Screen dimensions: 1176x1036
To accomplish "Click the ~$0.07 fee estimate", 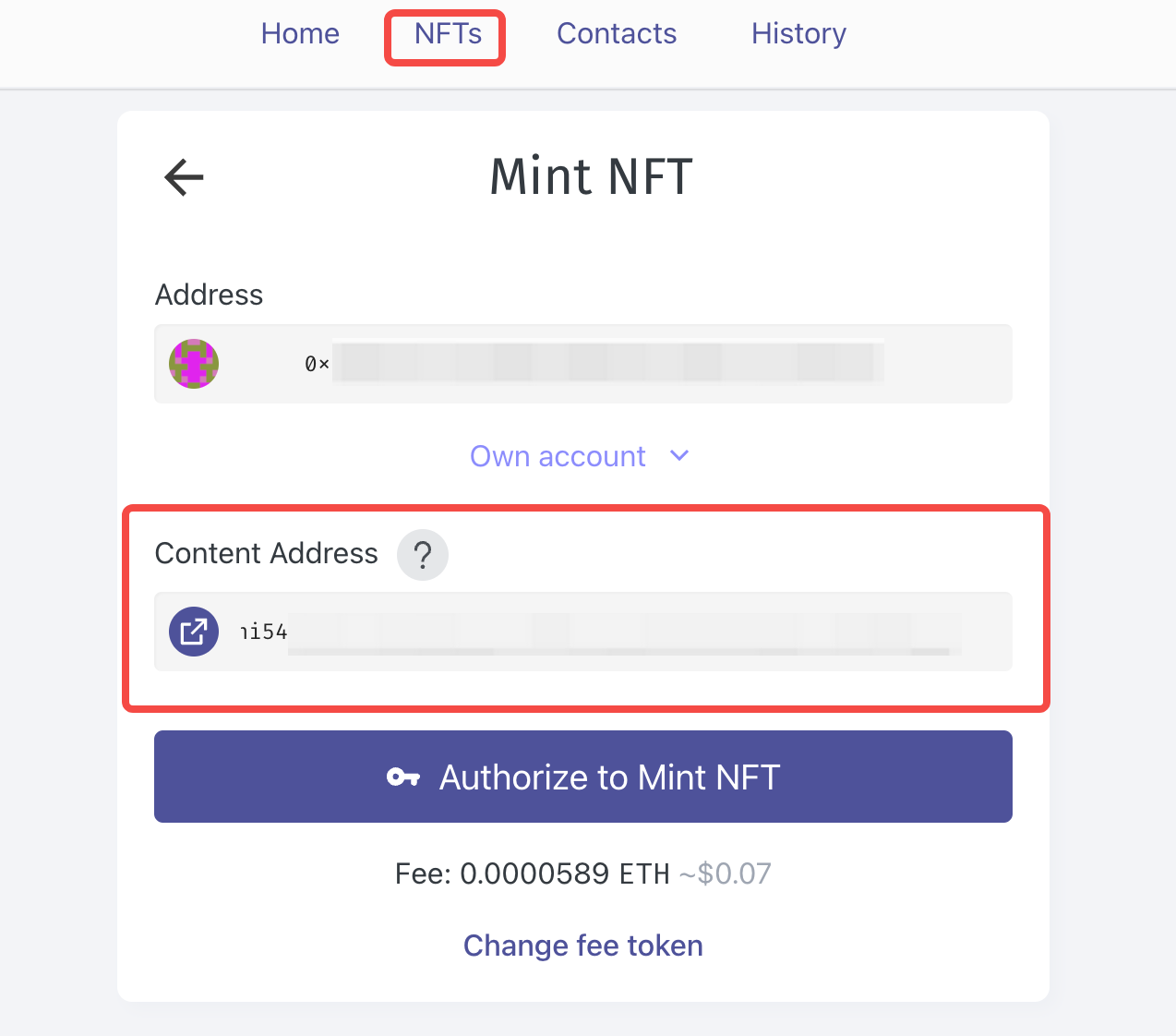I will pyautogui.click(x=726, y=873).
